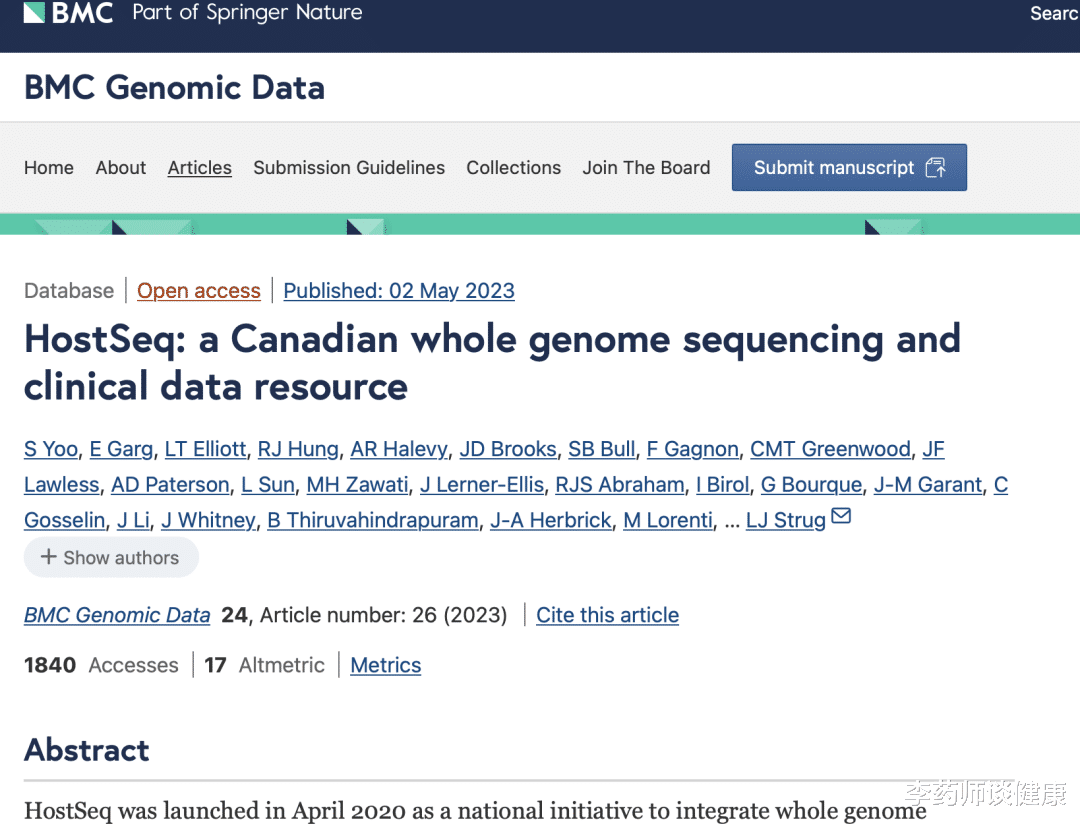Image resolution: width=1080 pixels, height=824 pixels.
Task: Open the Search option in top bar
Action: pos(1054,14)
